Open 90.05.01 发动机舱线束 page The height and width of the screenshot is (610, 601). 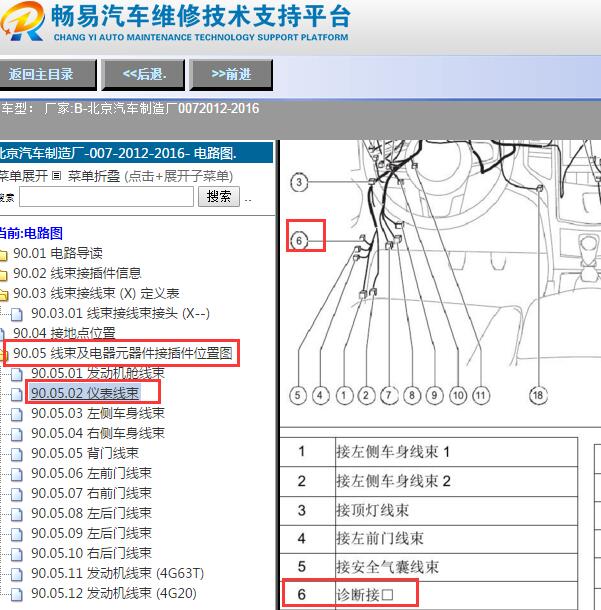[x=98, y=373]
